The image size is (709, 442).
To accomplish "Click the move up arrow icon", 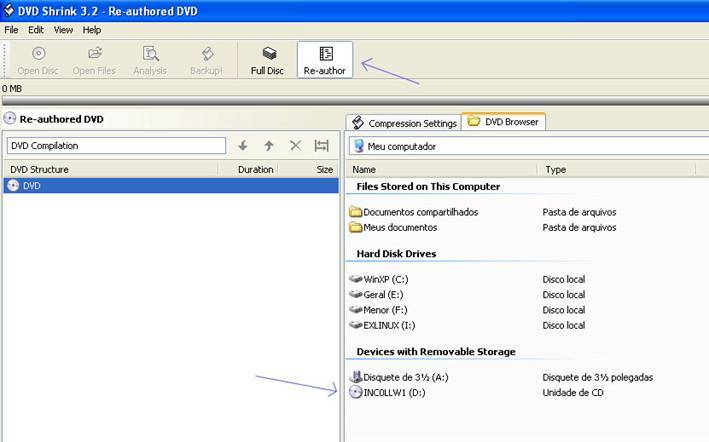I will pos(269,146).
